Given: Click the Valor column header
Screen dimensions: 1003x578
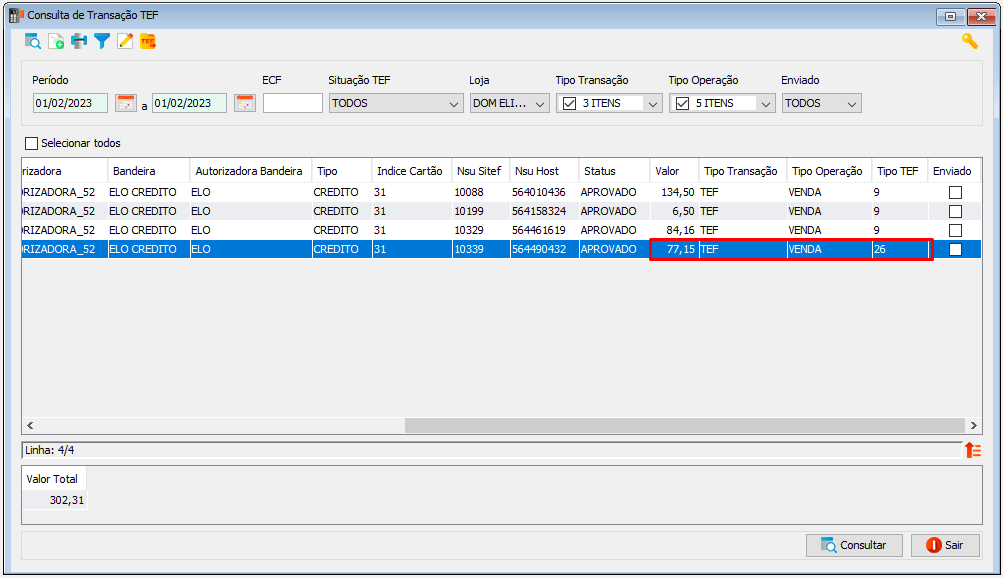Looking at the screenshot, I should pyautogui.click(x=674, y=171).
